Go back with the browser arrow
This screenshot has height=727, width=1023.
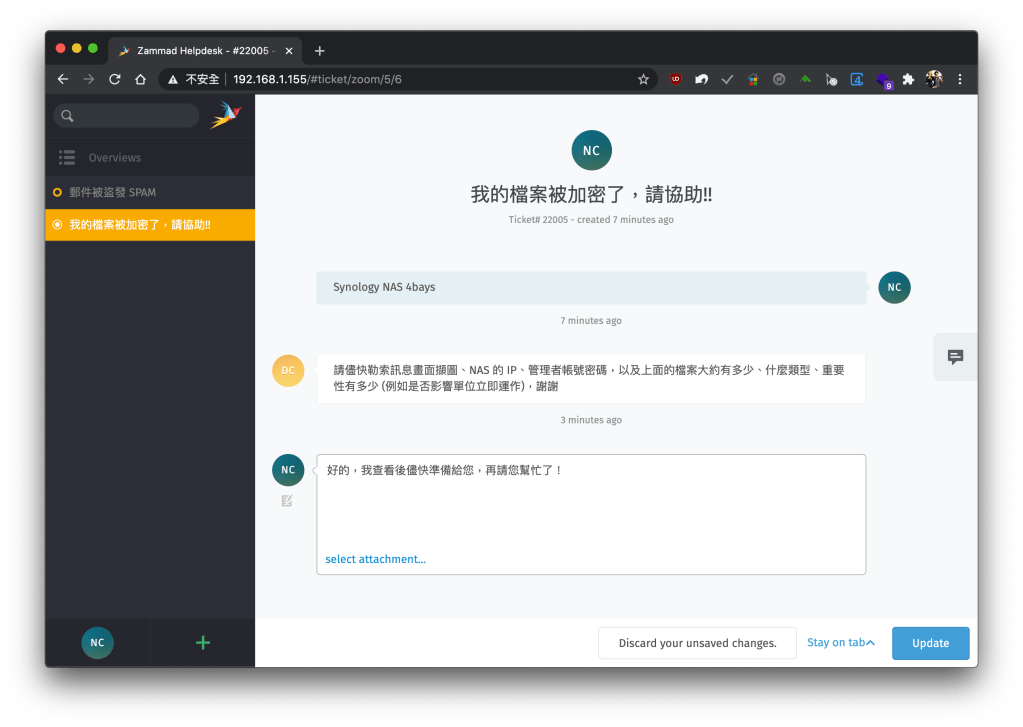tap(63, 79)
